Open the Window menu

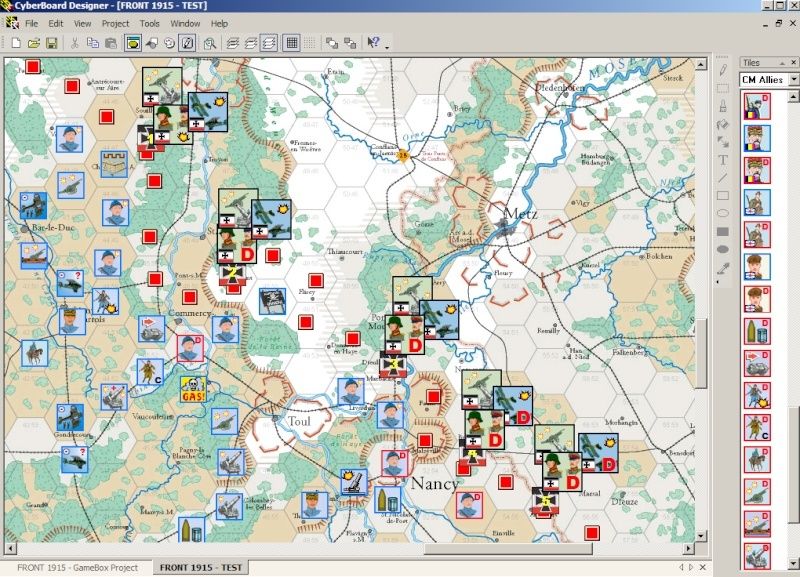185,23
